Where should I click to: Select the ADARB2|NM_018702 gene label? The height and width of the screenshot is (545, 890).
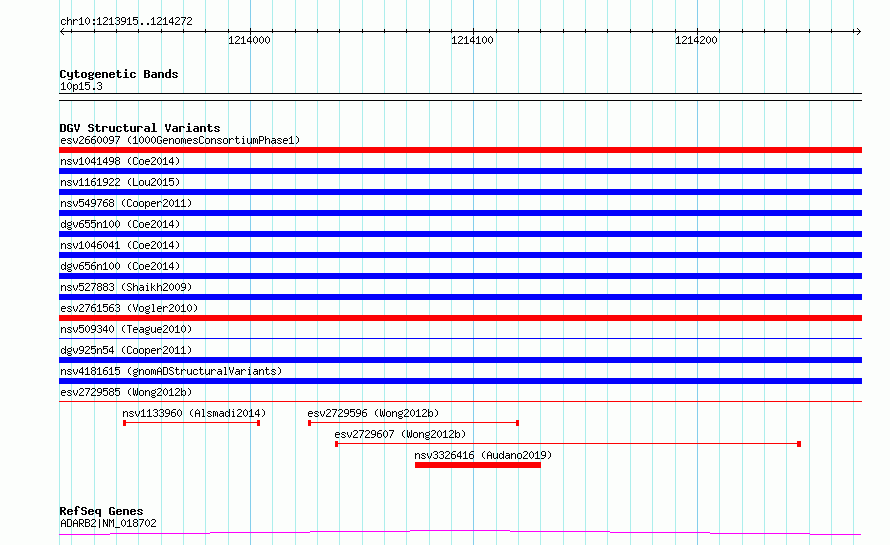(x=108, y=523)
